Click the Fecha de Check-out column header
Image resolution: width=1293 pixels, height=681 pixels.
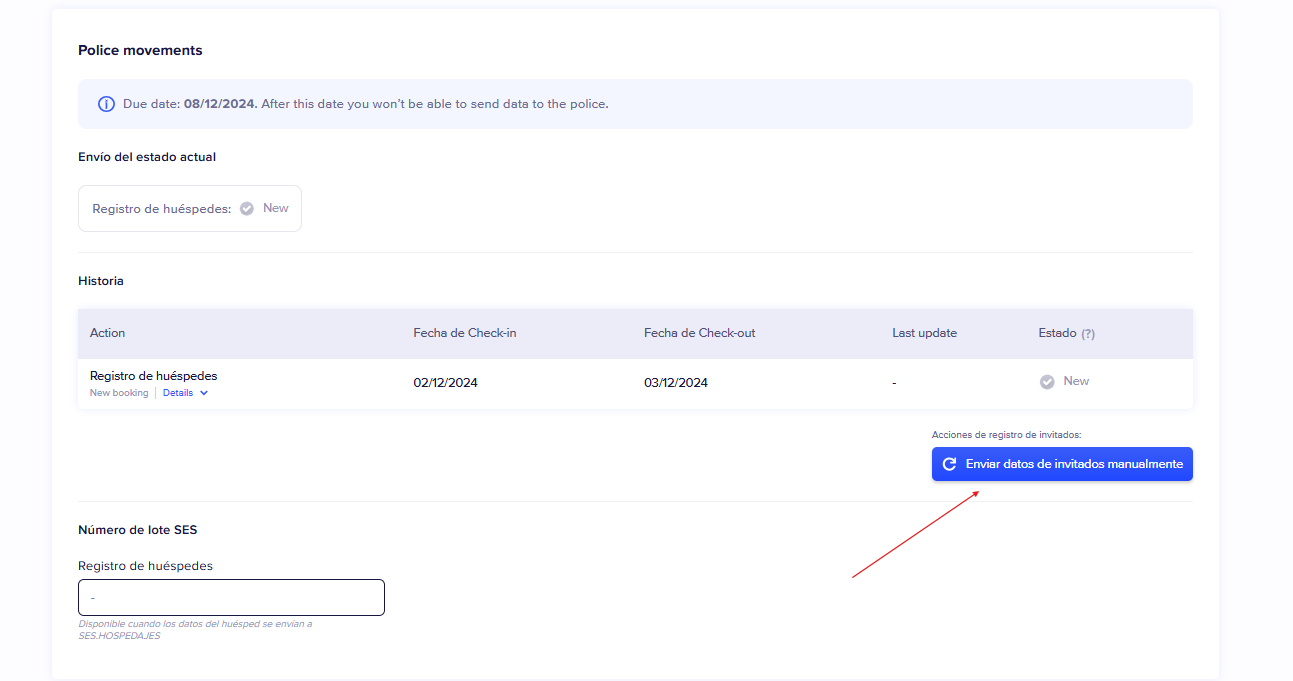pyautogui.click(x=700, y=333)
